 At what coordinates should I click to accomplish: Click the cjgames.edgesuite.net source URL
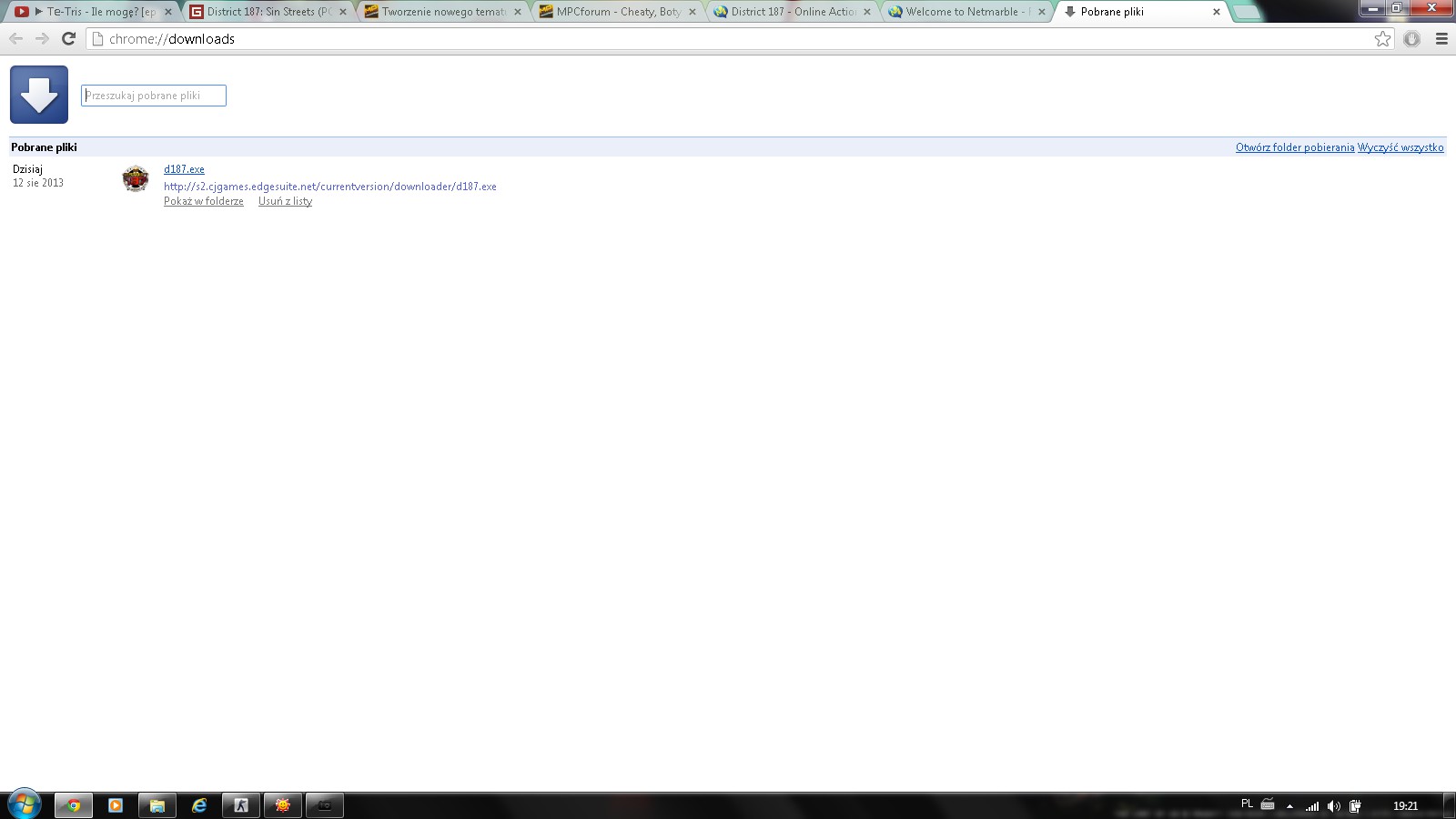tap(330, 187)
